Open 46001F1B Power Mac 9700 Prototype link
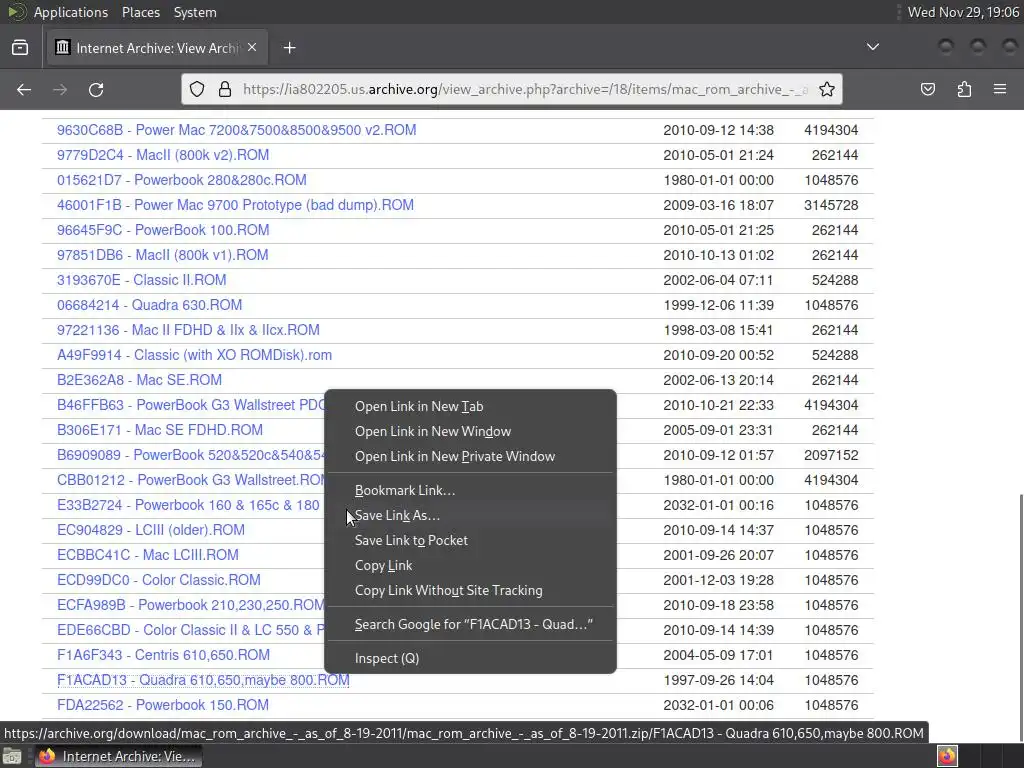 235,205
